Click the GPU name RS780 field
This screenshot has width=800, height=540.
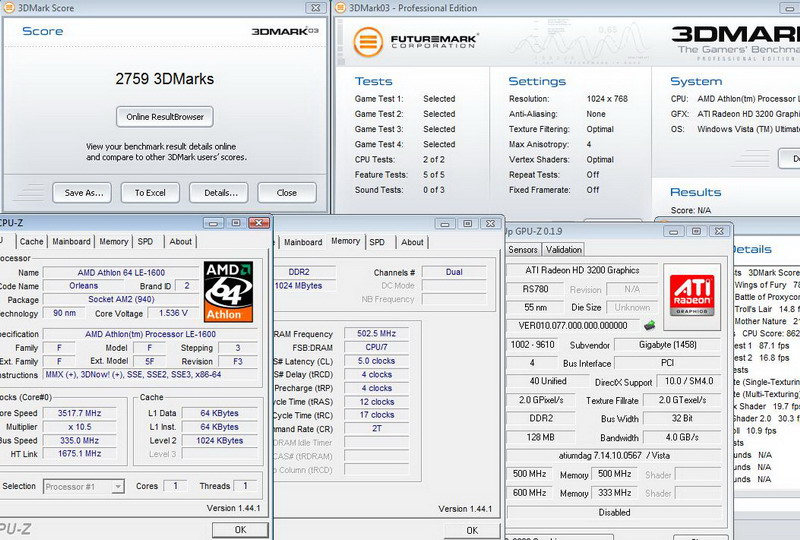pos(535,289)
